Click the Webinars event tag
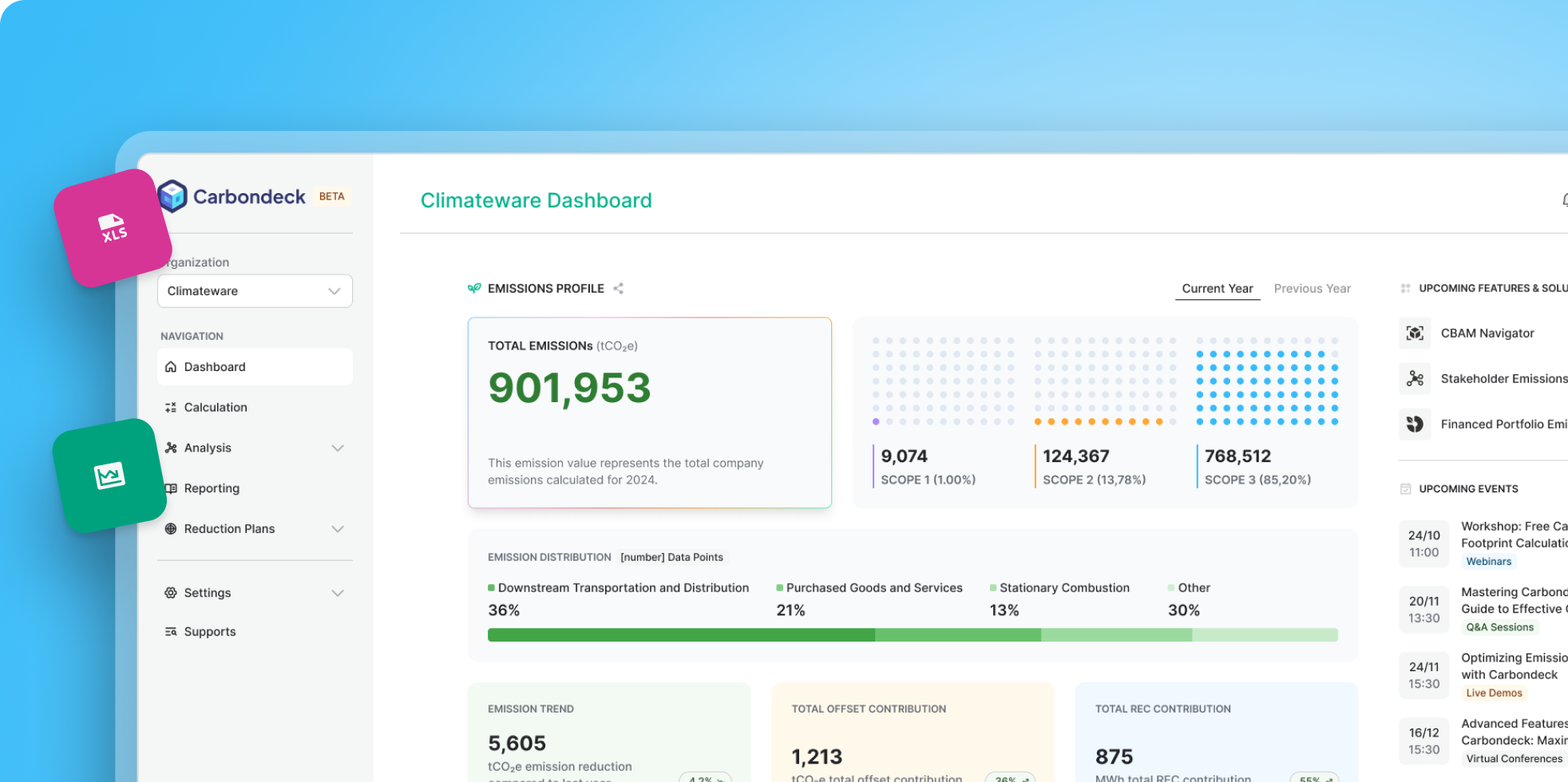This screenshot has height=782, width=1568. pyautogui.click(x=1488, y=562)
